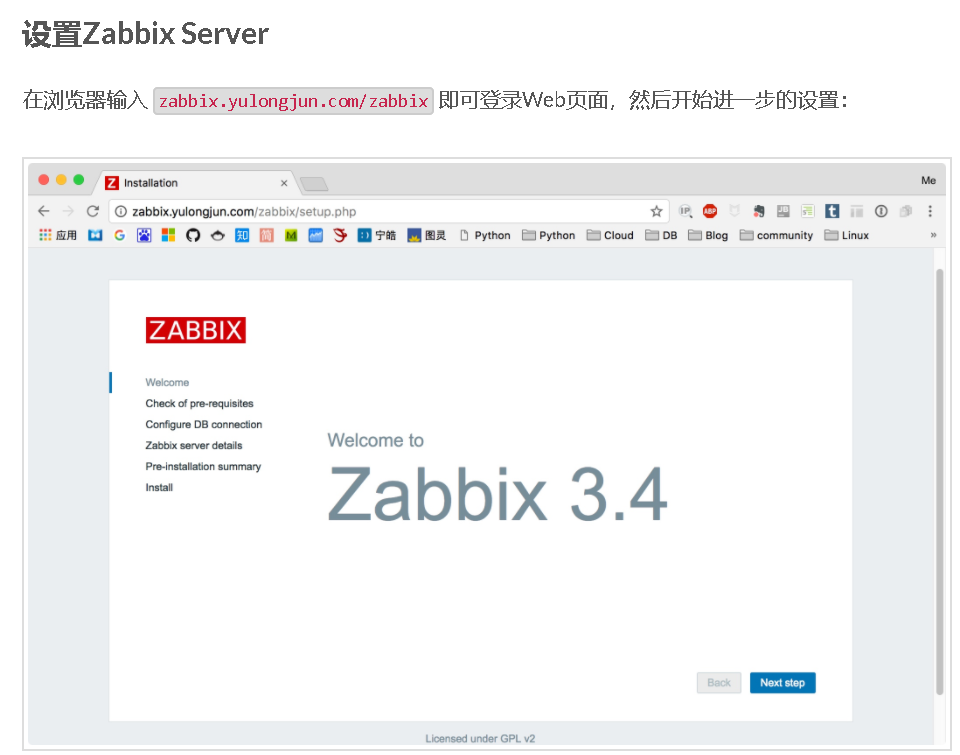Open the red swirl bookmark icon
Viewport: 960px width, 755px height.
pos(340,235)
